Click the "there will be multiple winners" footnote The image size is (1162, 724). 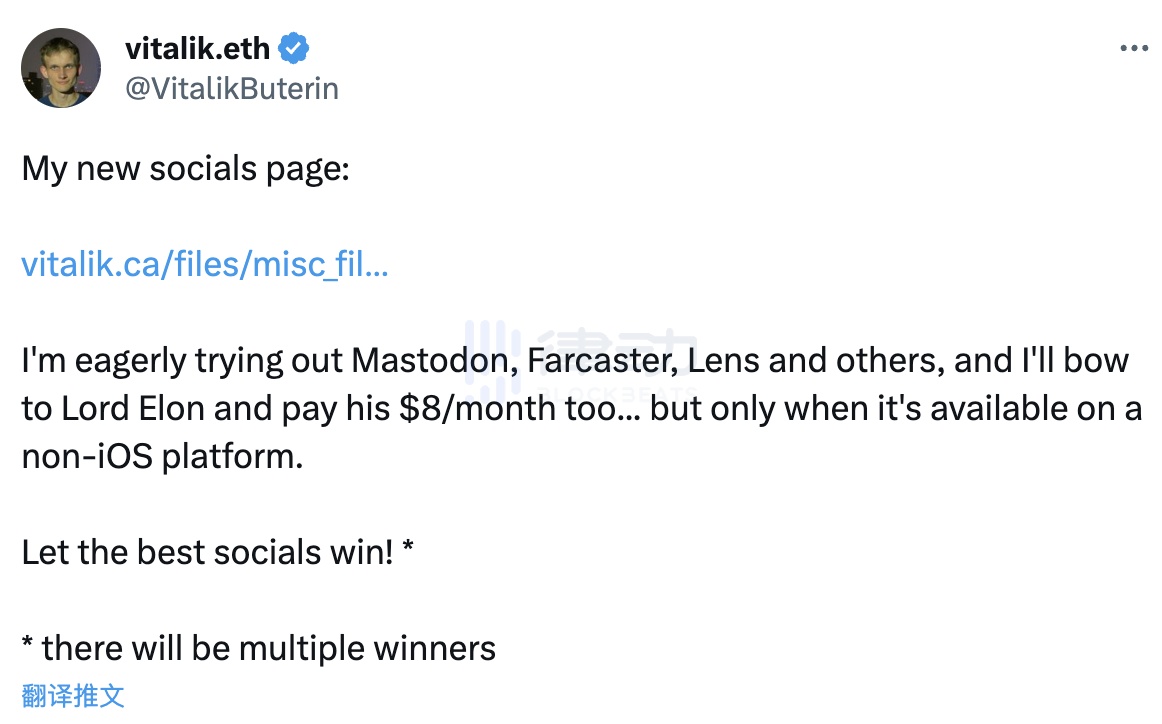point(268,649)
